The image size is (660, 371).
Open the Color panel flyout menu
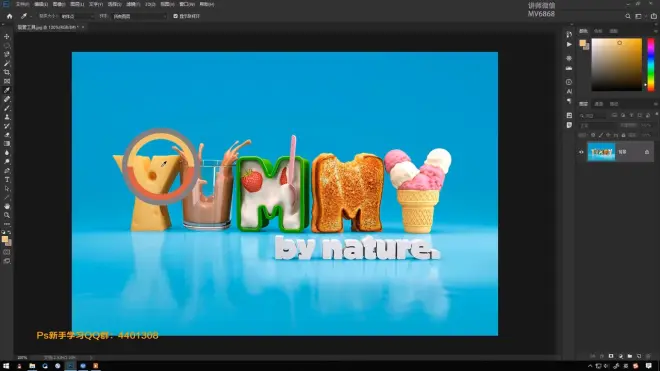656,31
